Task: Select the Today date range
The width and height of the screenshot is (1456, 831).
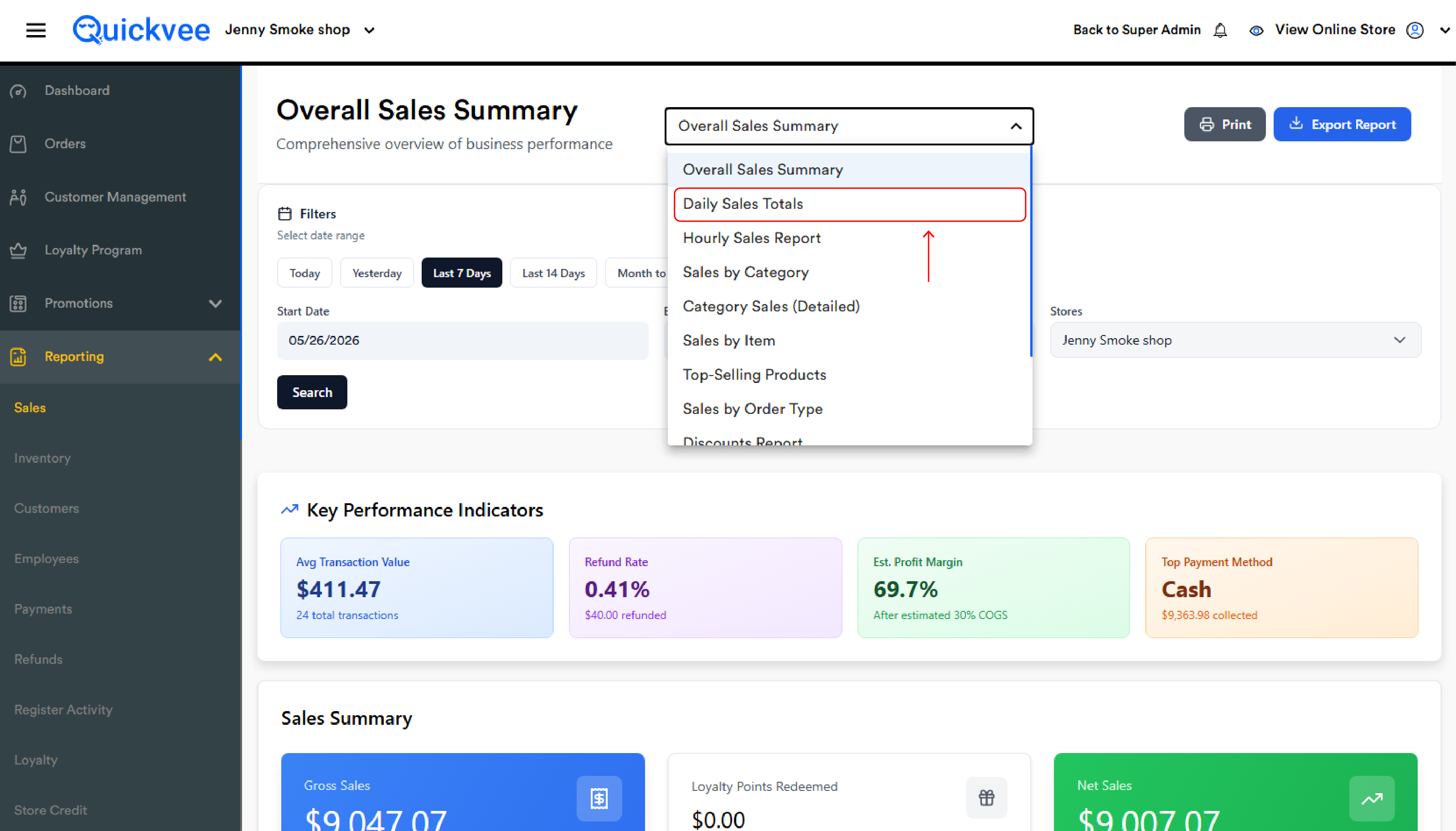Action: coord(304,273)
